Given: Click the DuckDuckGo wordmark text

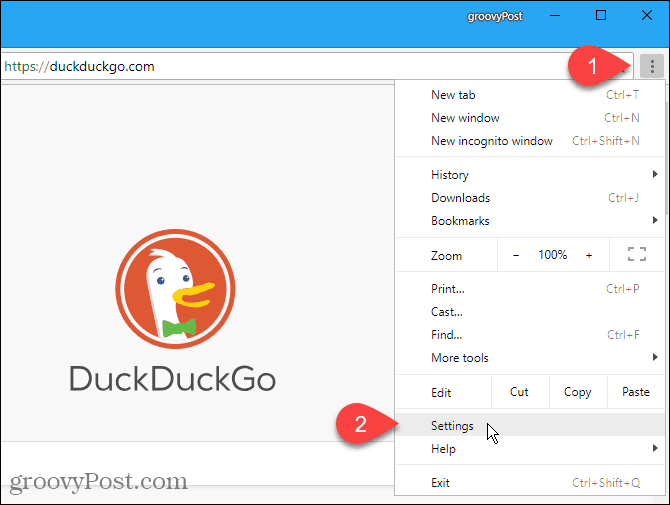Looking at the screenshot, I should point(173,379).
